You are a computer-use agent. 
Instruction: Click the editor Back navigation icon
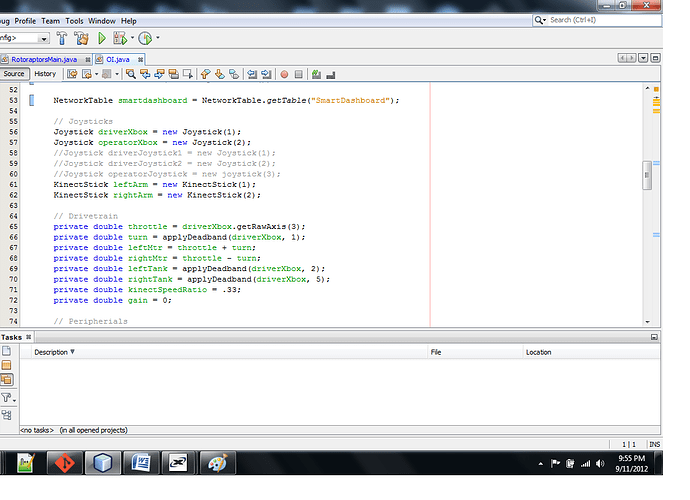coord(87,74)
